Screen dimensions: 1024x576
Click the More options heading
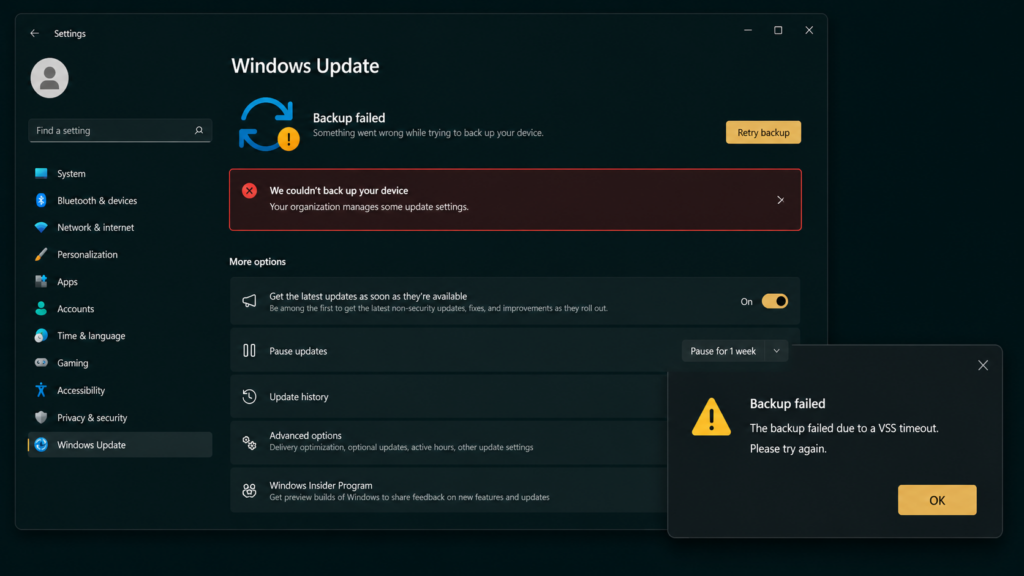tap(257, 261)
